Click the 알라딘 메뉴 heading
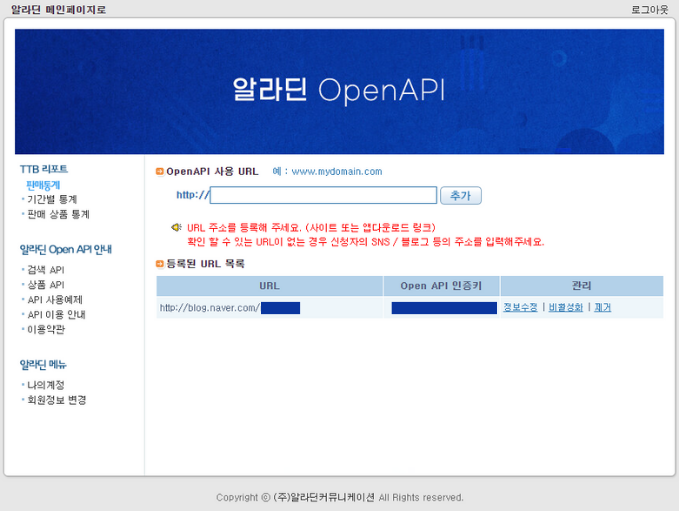 43,365
